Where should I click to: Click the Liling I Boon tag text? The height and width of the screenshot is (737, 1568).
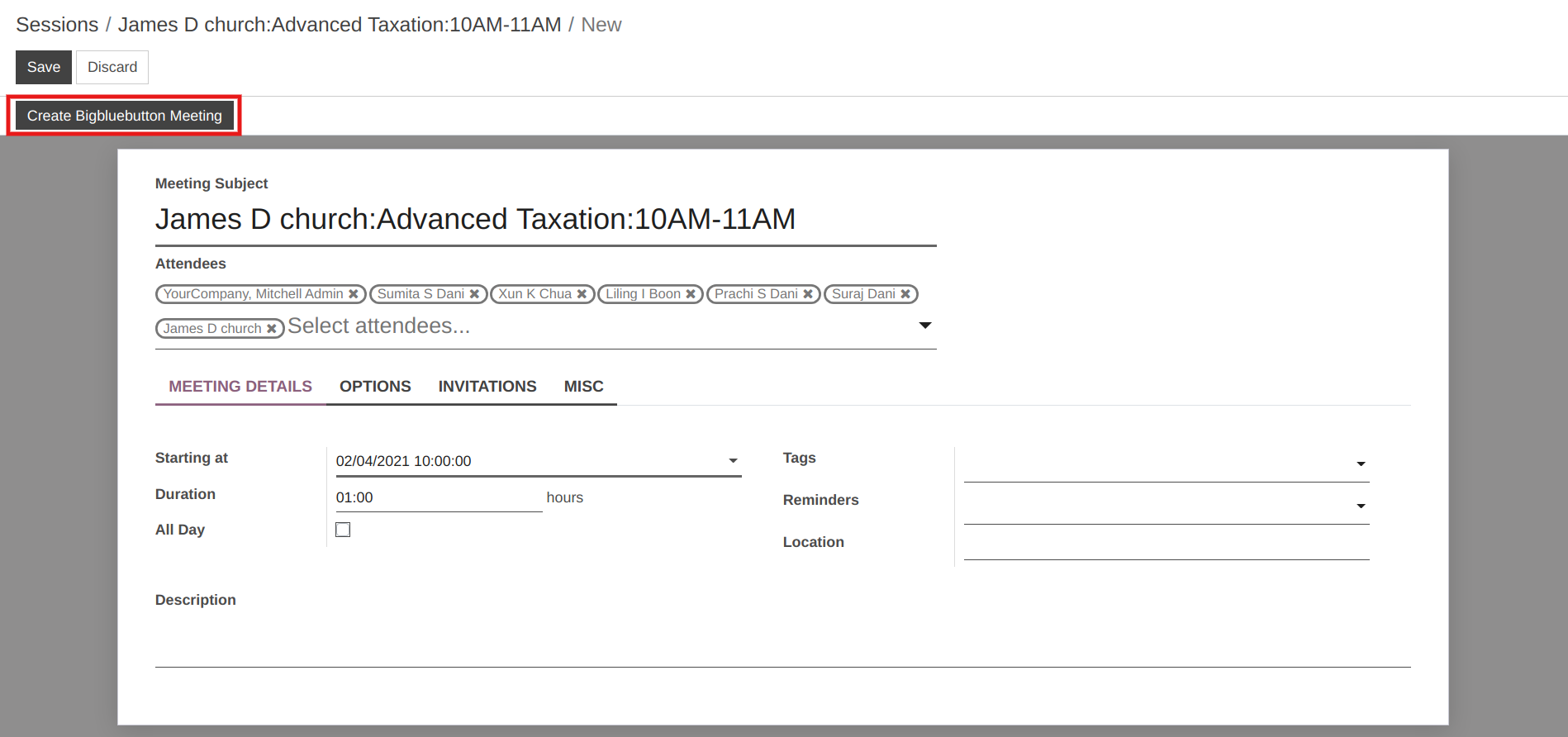click(x=643, y=294)
